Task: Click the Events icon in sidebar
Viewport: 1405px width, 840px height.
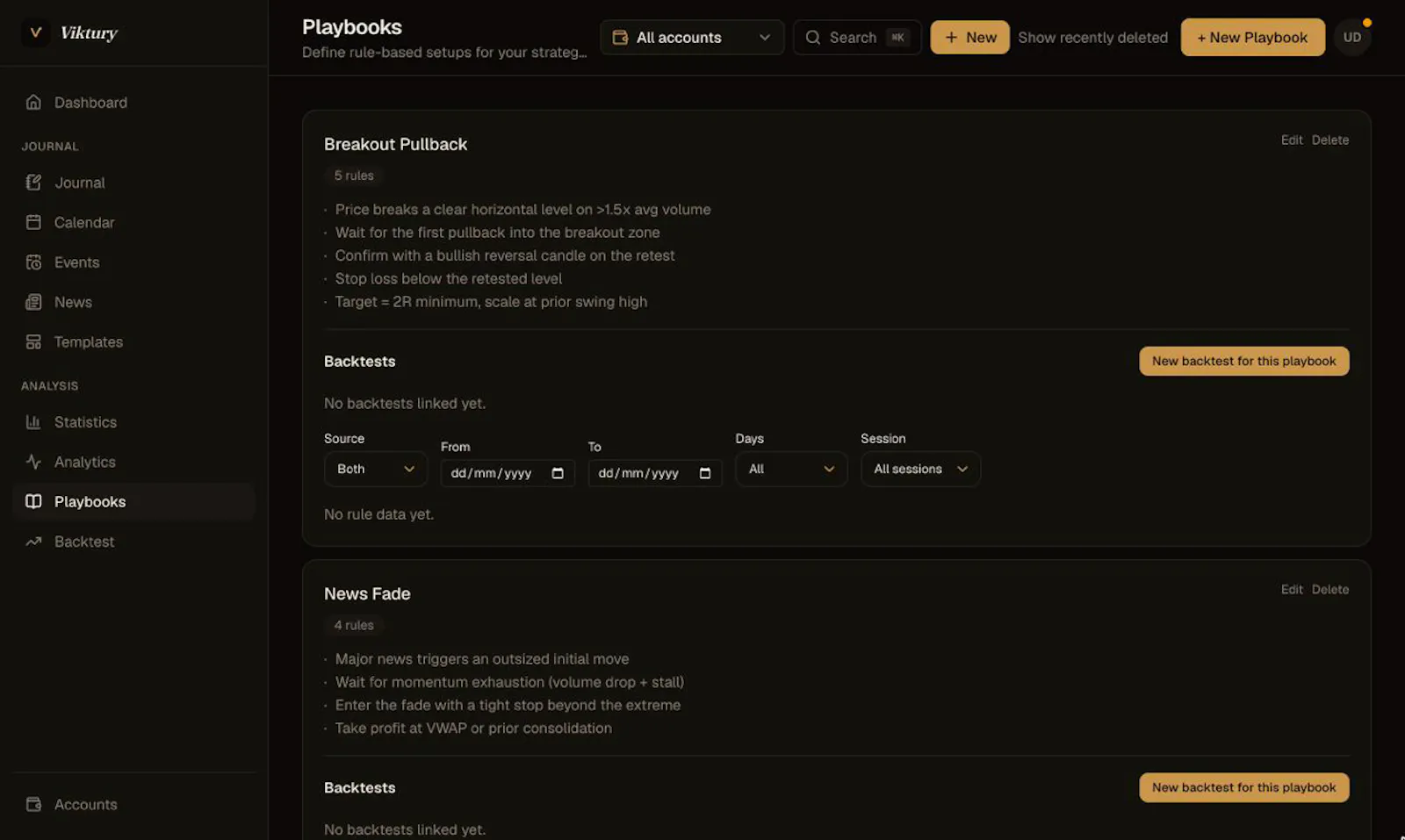Action: click(x=33, y=262)
